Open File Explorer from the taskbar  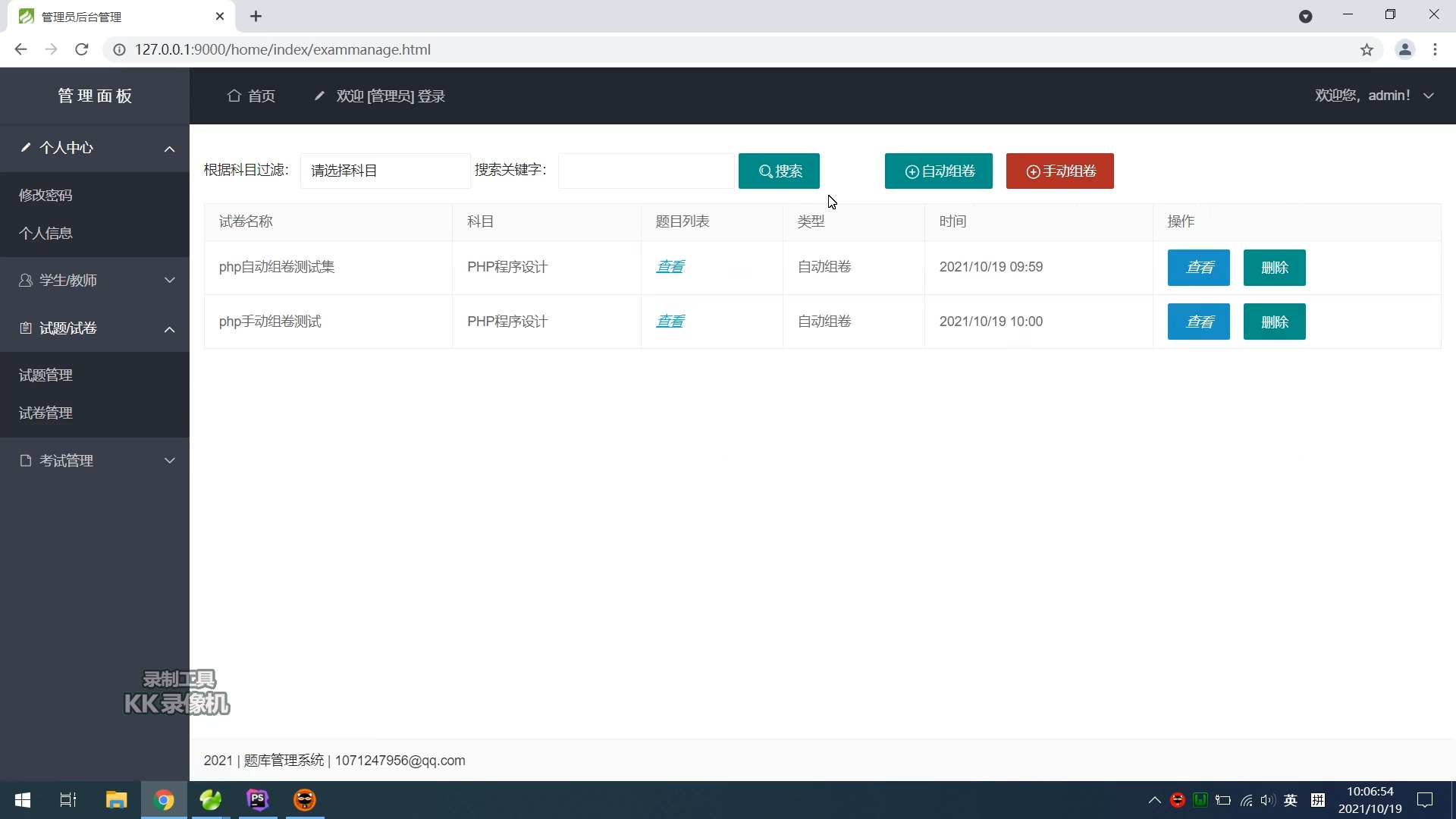(116, 799)
